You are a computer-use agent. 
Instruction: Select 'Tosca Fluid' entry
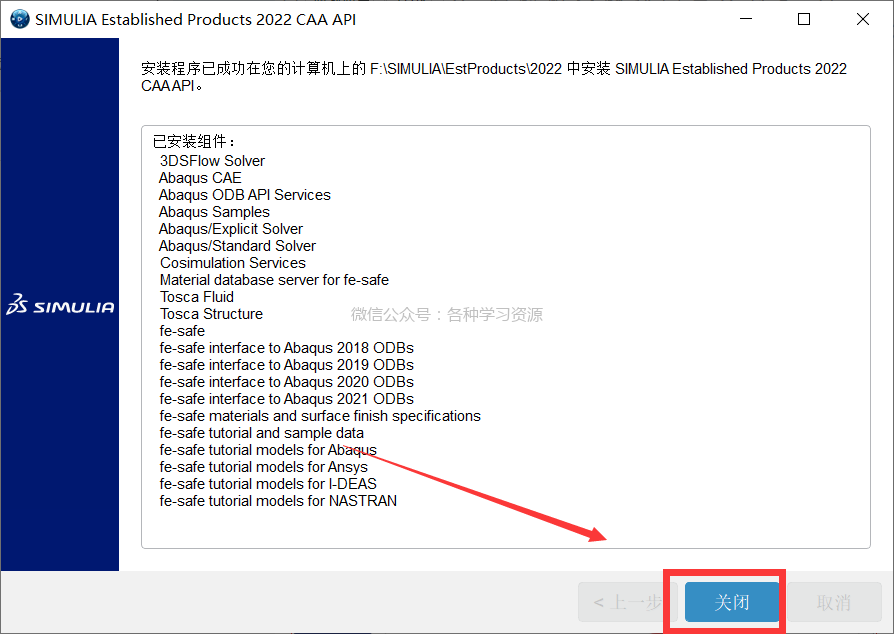pyautogui.click(x=197, y=297)
